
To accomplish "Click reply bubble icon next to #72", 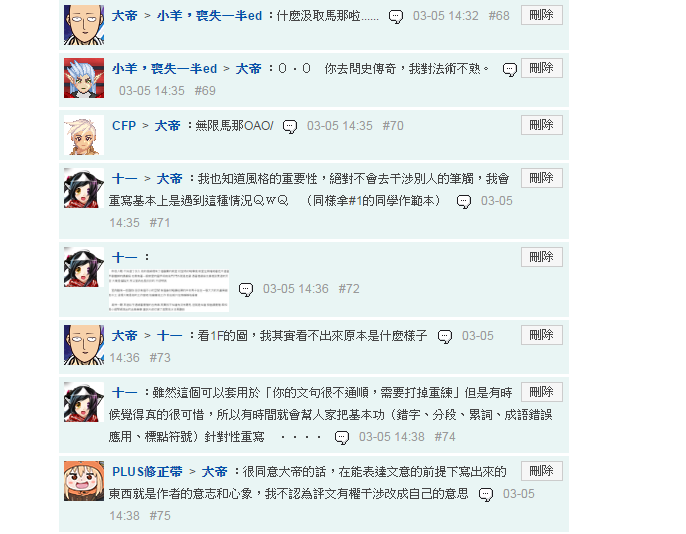I will [x=246, y=290].
